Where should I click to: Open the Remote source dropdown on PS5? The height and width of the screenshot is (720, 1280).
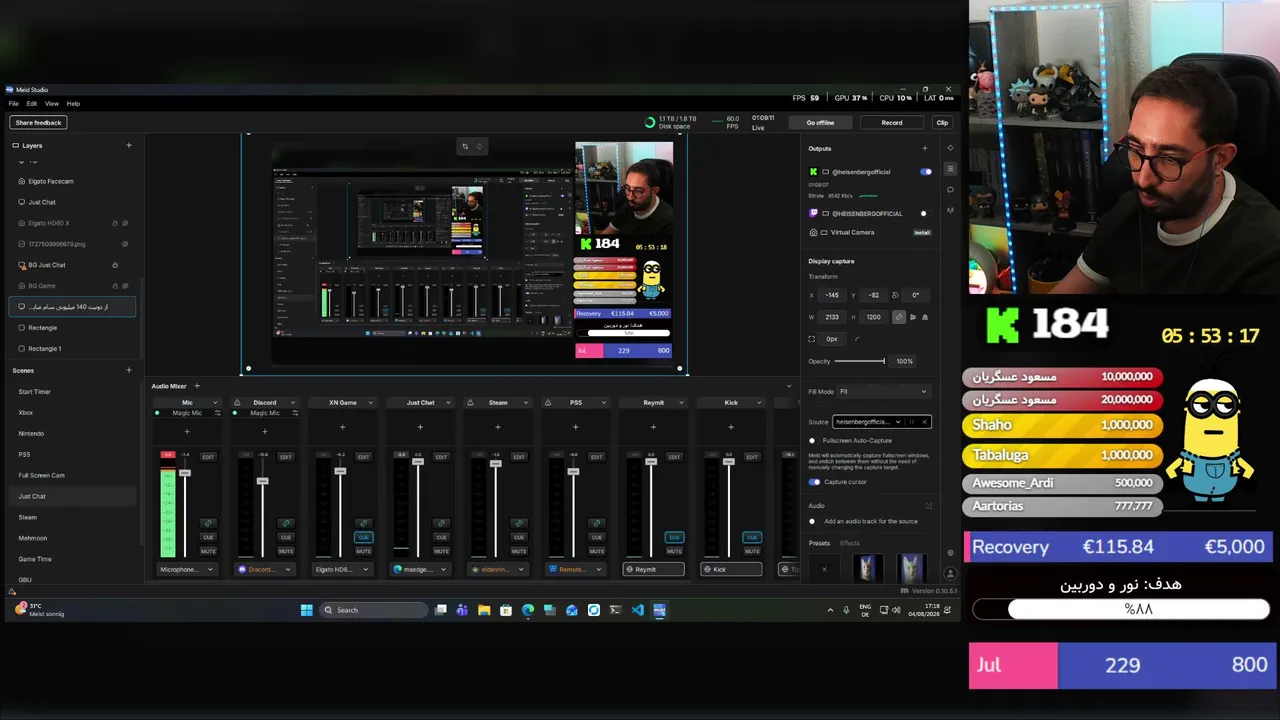click(576, 570)
